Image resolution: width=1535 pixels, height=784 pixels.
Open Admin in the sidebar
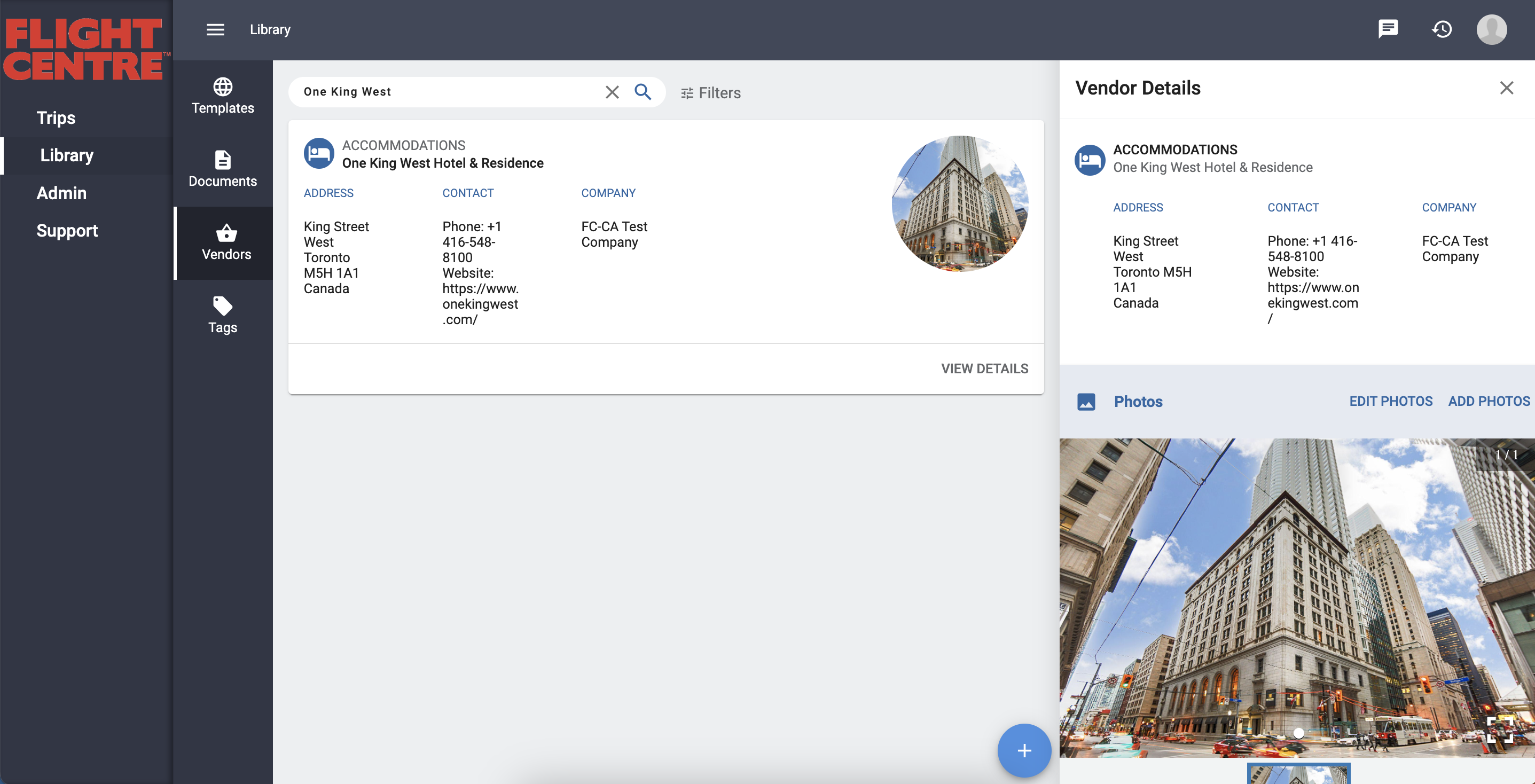coord(61,193)
